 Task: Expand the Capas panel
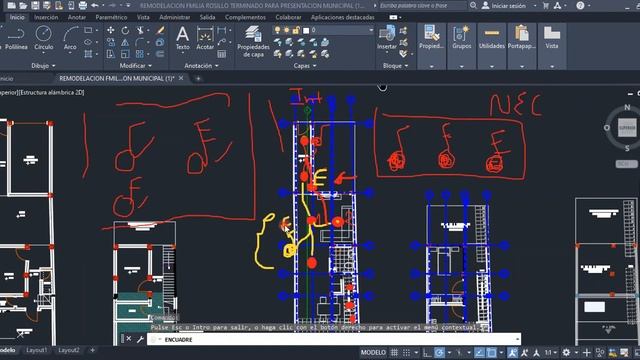(304, 65)
